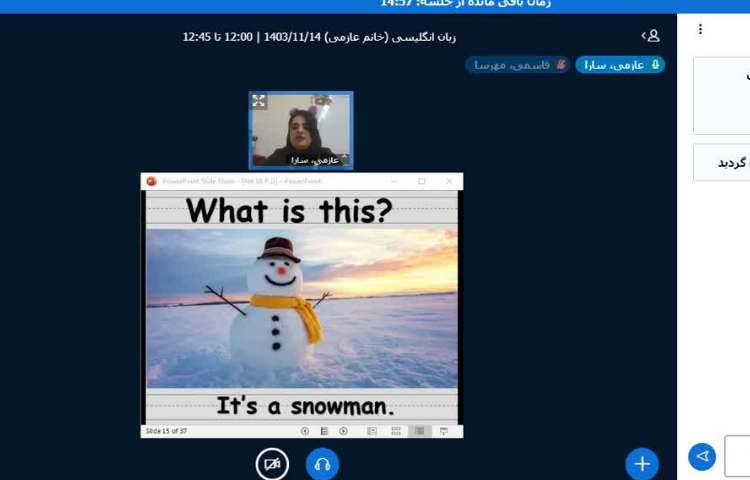
Task: Toggle the user list icon
Action: pos(652,36)
